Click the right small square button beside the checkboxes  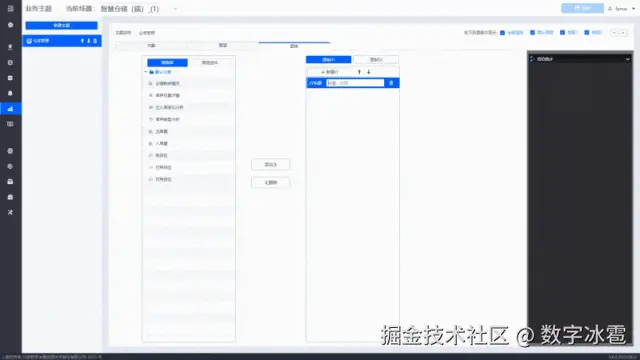pyautogui.click(x=623, y=33)
